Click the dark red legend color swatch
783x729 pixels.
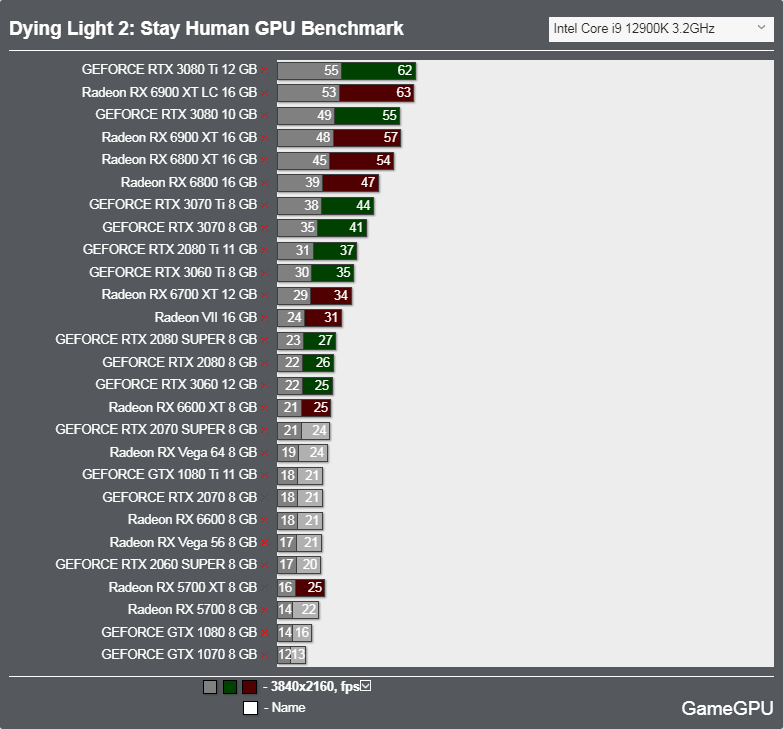[x=249, y=687]
